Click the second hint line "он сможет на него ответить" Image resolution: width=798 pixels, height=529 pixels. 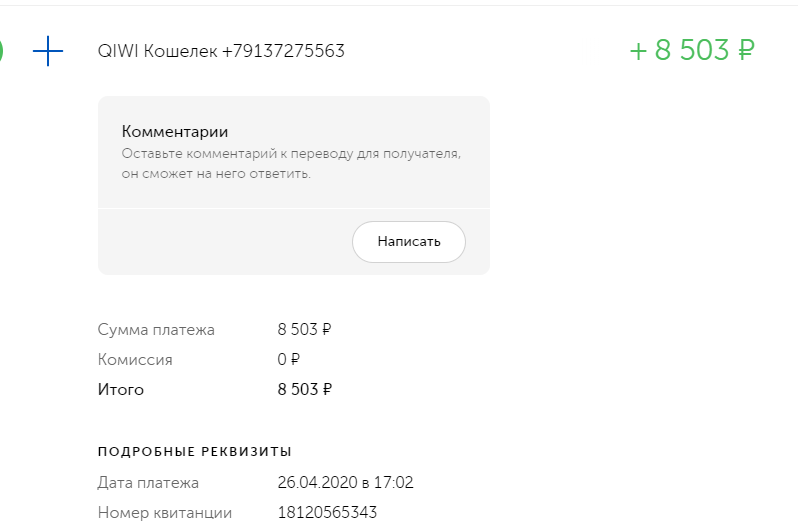pyautogui.click(x=216, y=173)
